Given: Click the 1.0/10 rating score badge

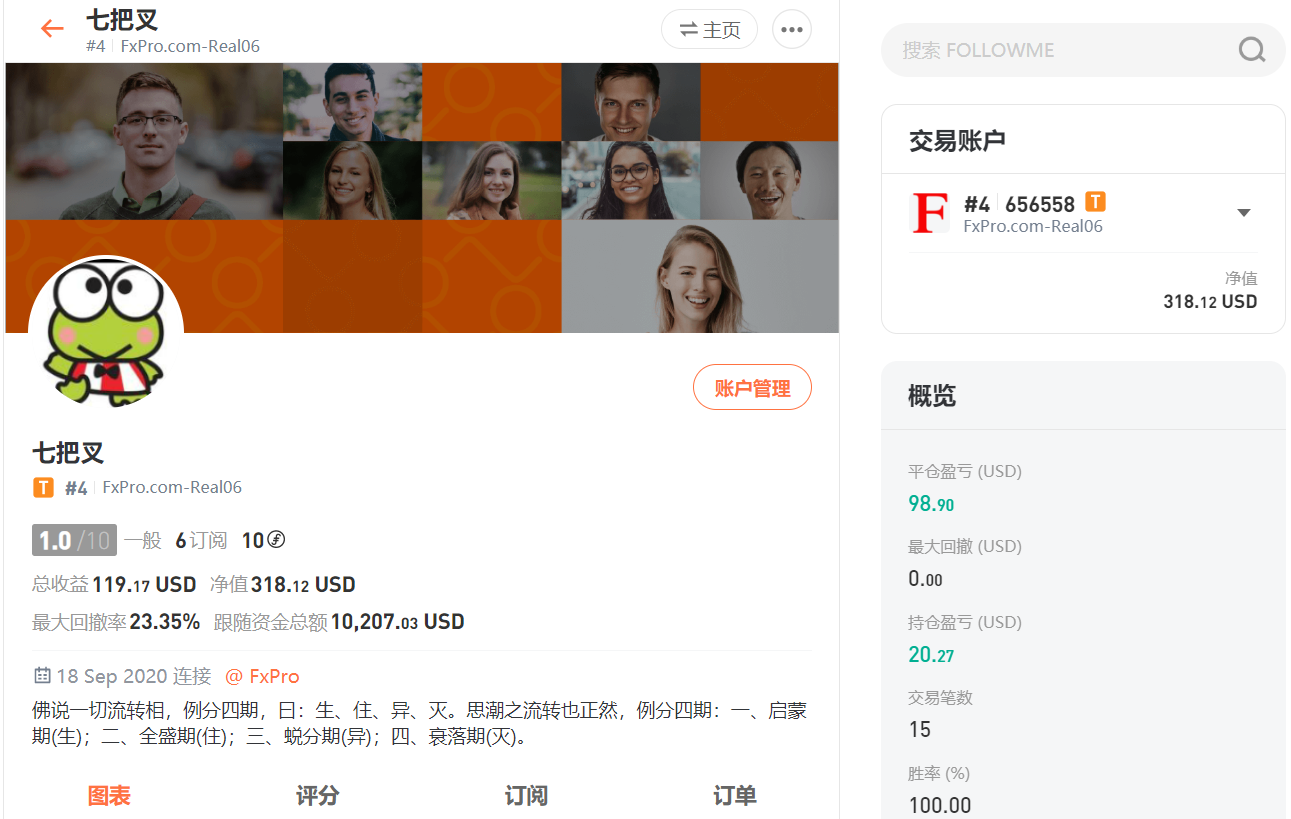Looking at the screenshot, I should pyautogui.click(x=74, y=540).
